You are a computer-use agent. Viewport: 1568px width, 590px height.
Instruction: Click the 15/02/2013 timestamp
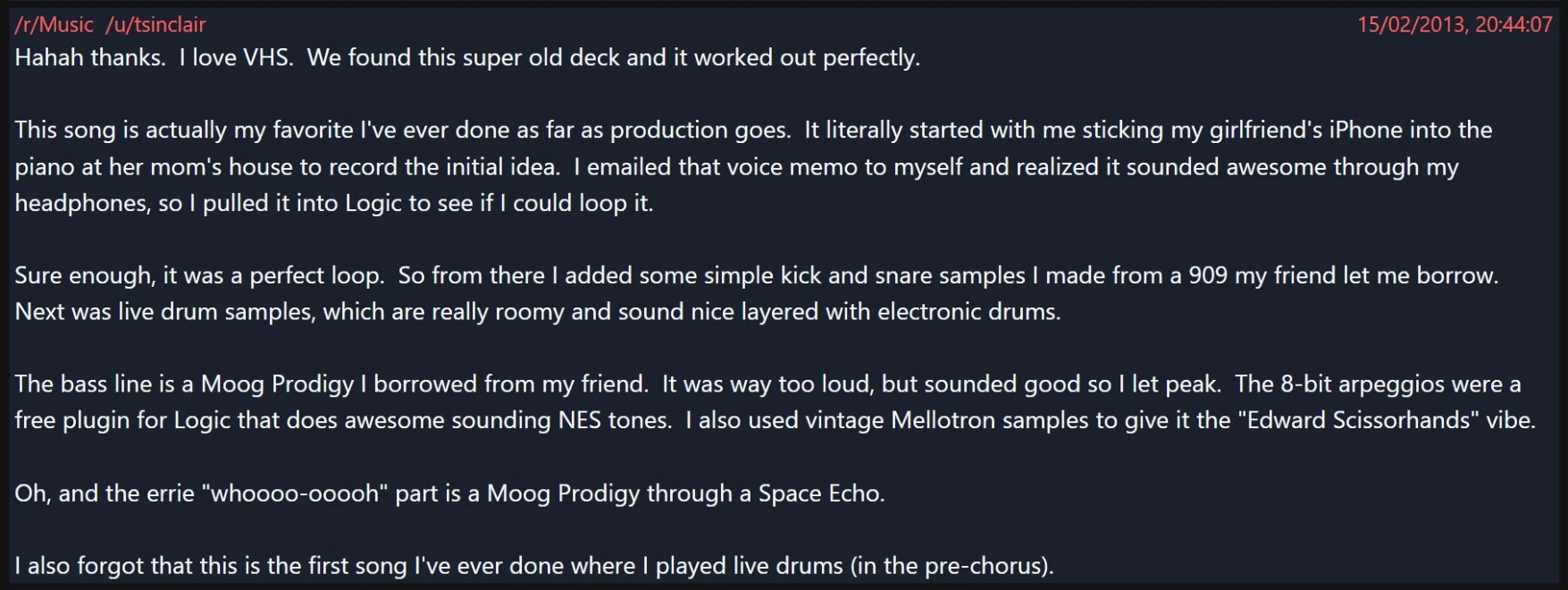1455,24
